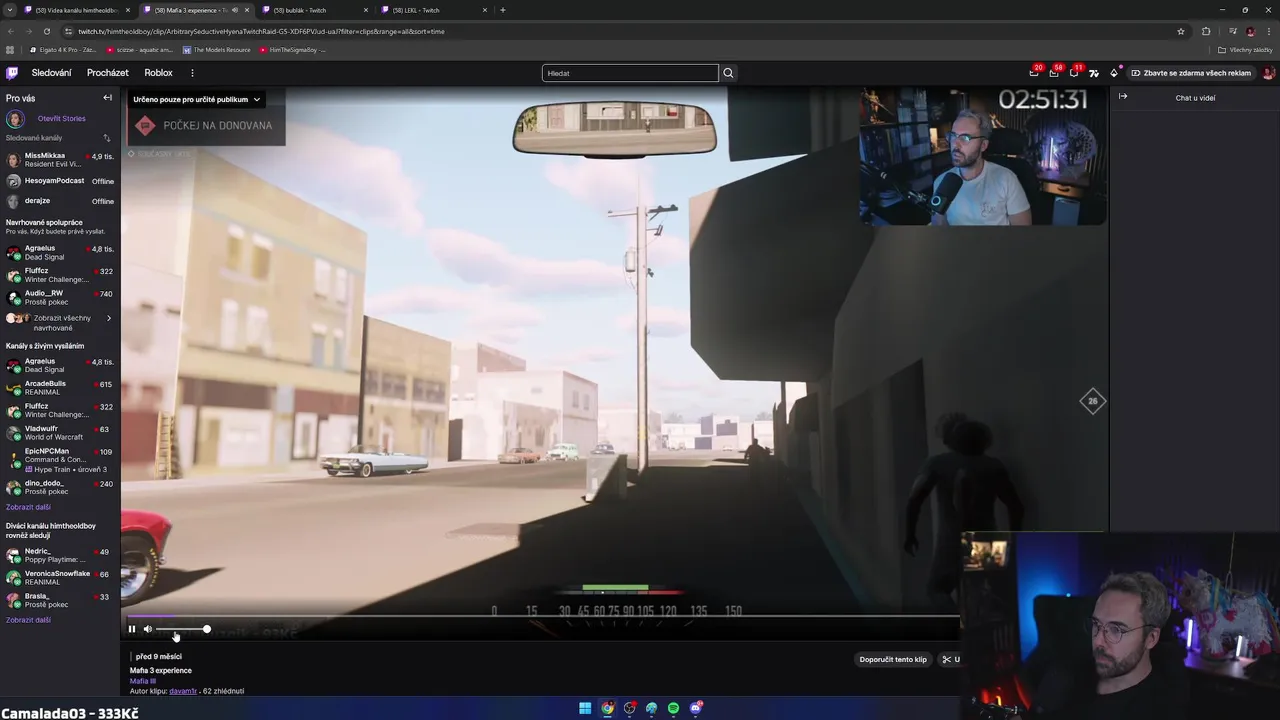Open the Audio__RW channel

tap(60, 298)
